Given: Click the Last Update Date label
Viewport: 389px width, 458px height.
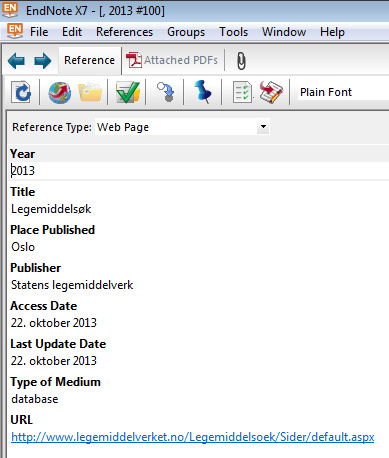Looking at the screenshot, I should 58,344.
